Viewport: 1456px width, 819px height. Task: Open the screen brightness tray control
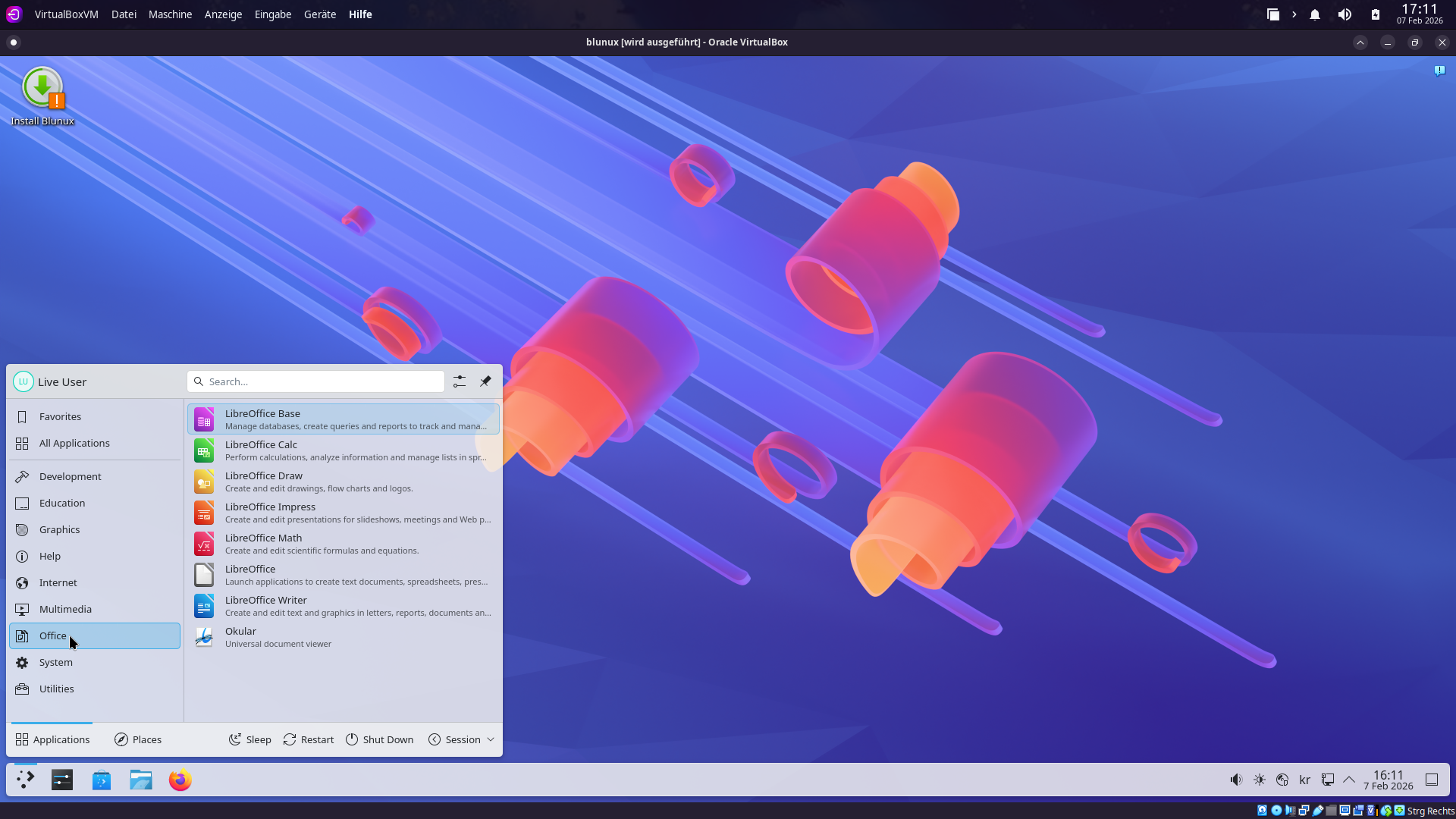(1260, 780)
